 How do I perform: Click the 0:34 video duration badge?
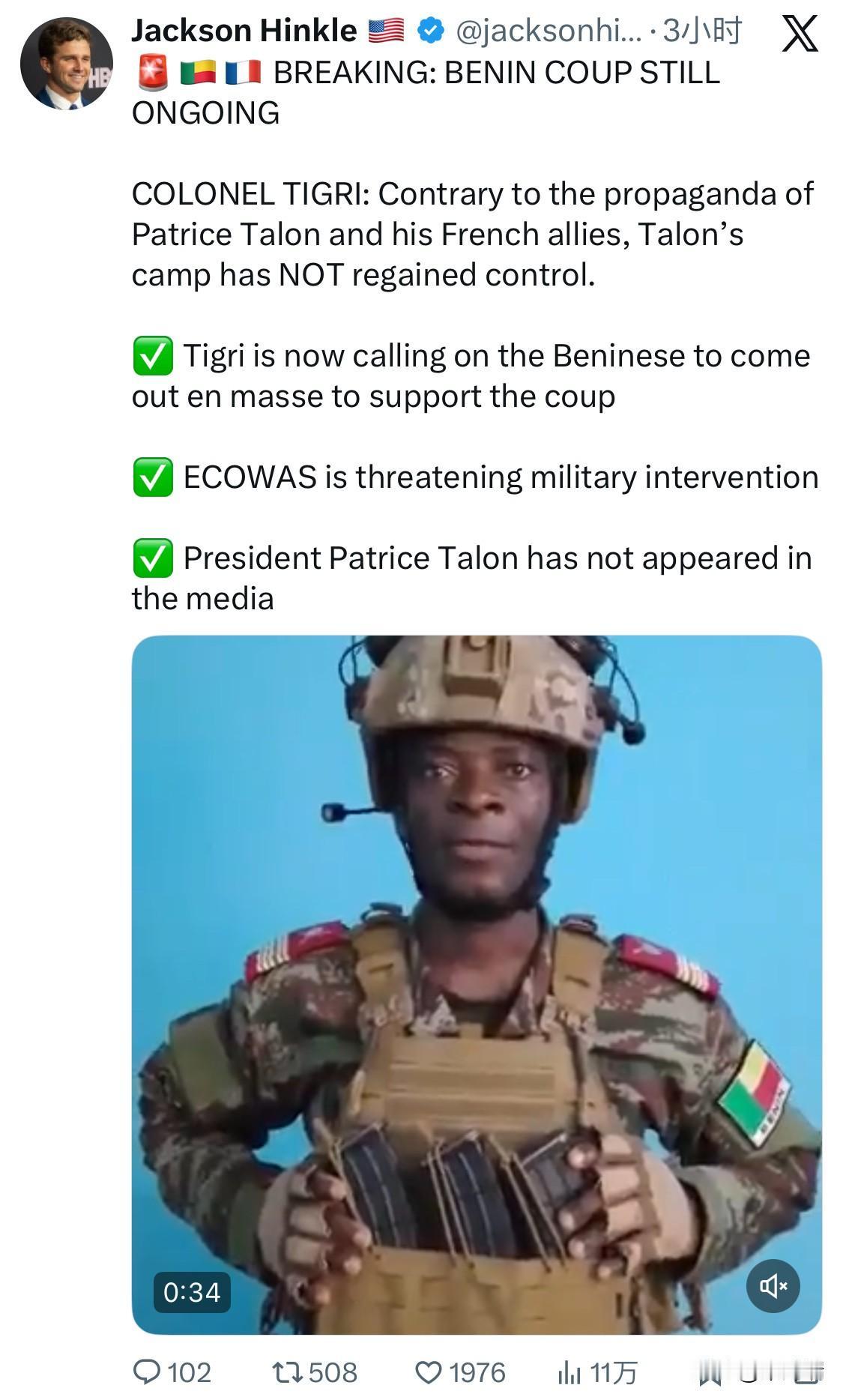pos(192,1292)
